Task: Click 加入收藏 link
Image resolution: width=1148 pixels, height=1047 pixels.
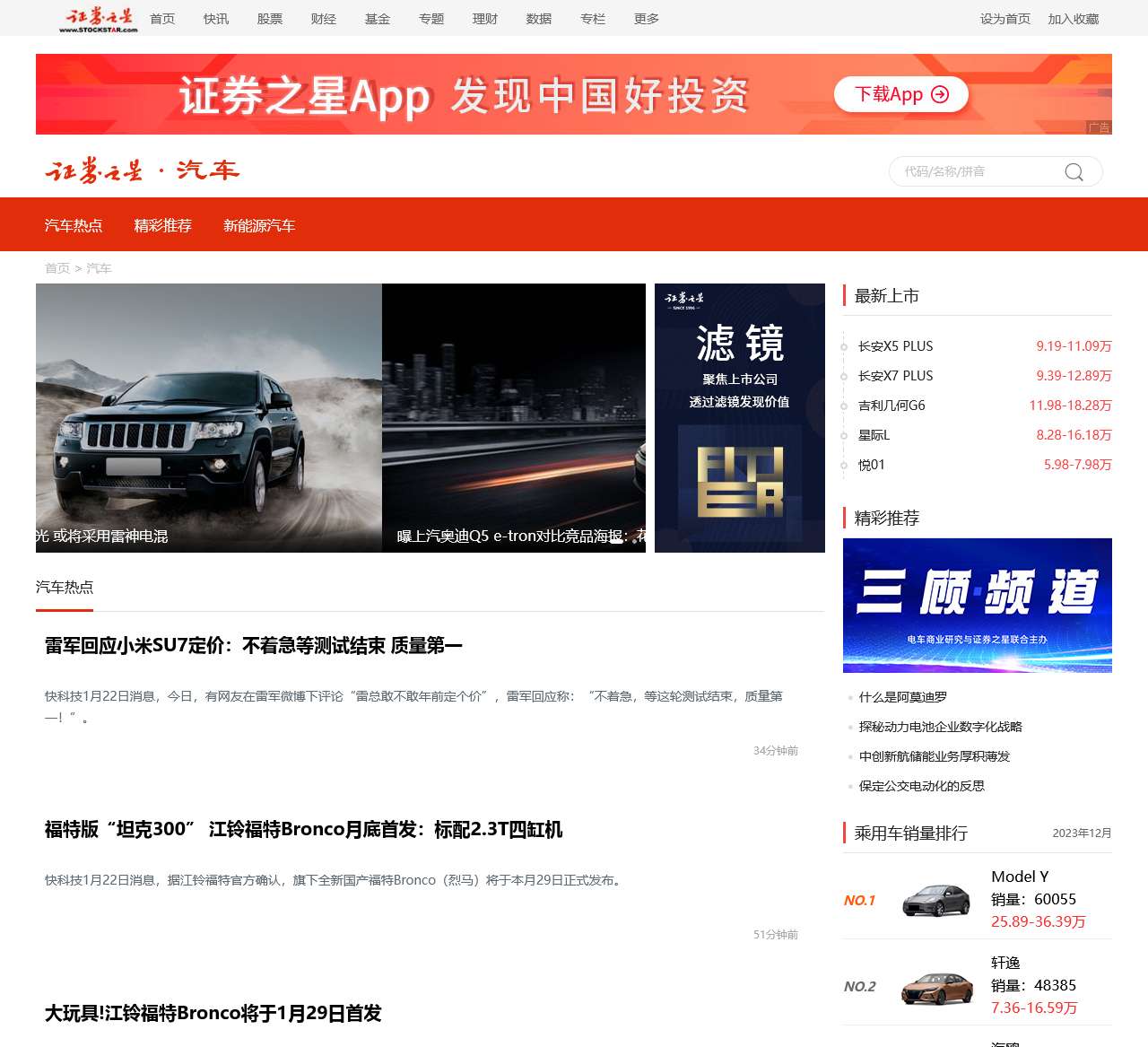Action: click(1074, 19)
